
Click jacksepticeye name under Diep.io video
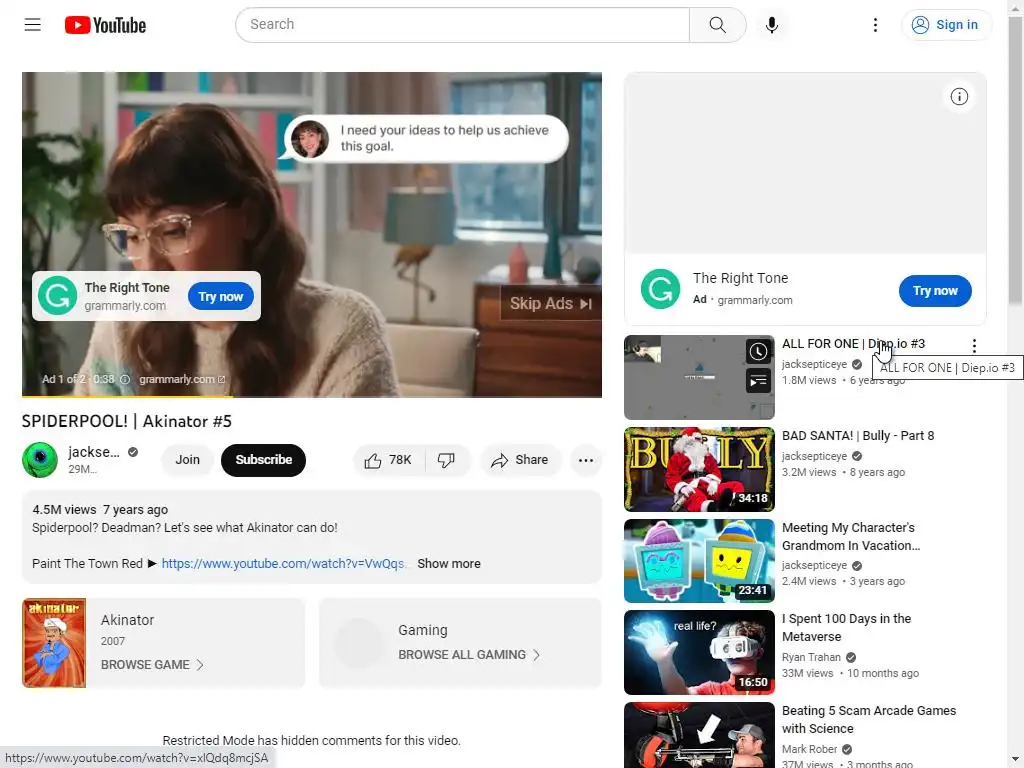pos(814,364)
